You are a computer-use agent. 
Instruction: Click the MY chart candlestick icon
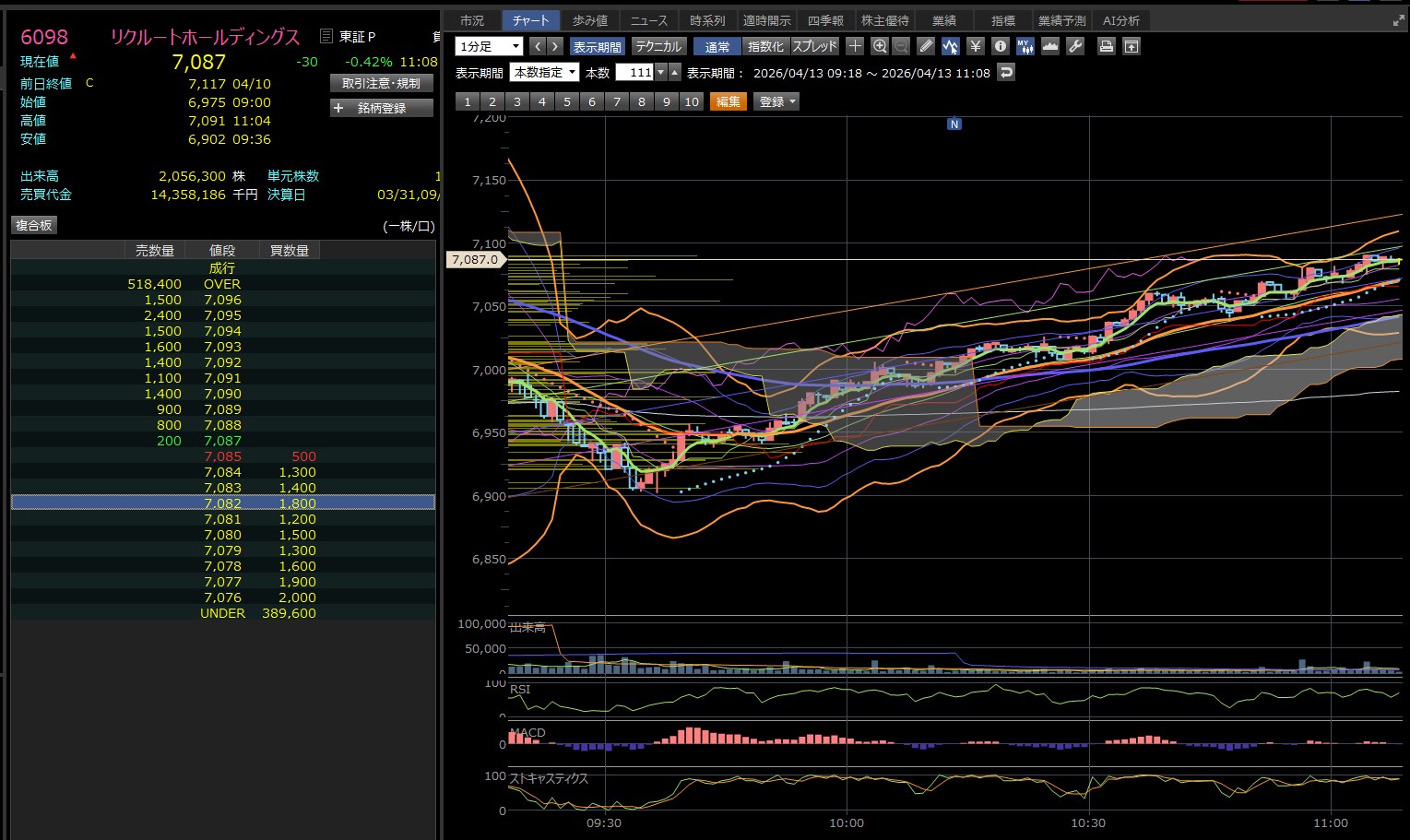tap(1025, 46)
